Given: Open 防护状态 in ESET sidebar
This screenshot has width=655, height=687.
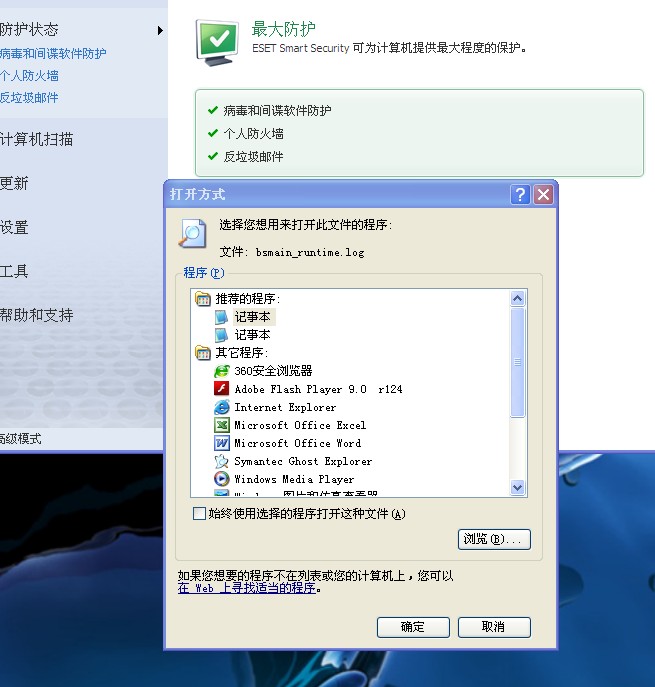Looking at the screenshot, I should [x=29, y=30].
